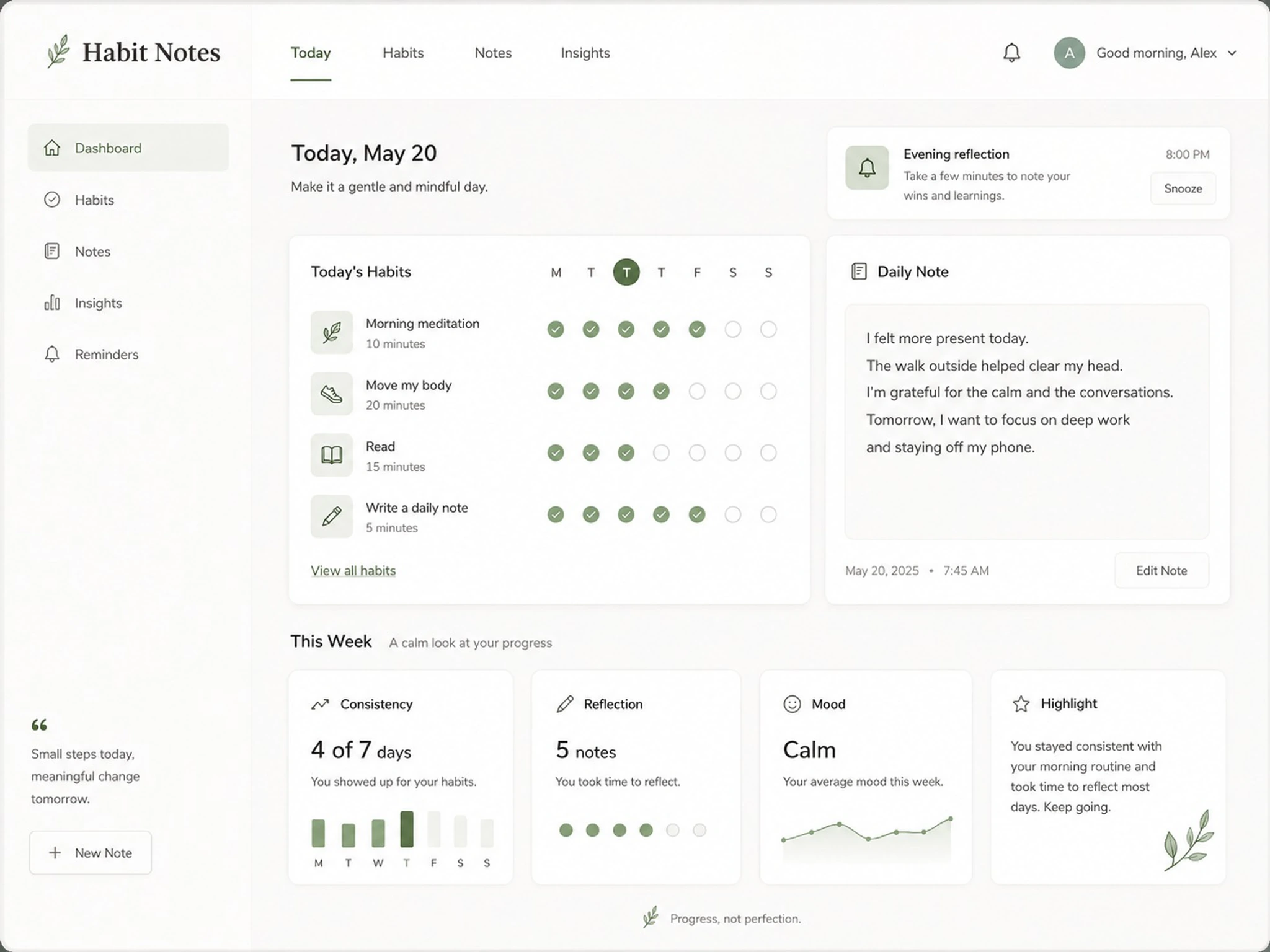The image size is (1270, 952).
Task: Mark Friday done for Move my body
Action: coord(697,391)
